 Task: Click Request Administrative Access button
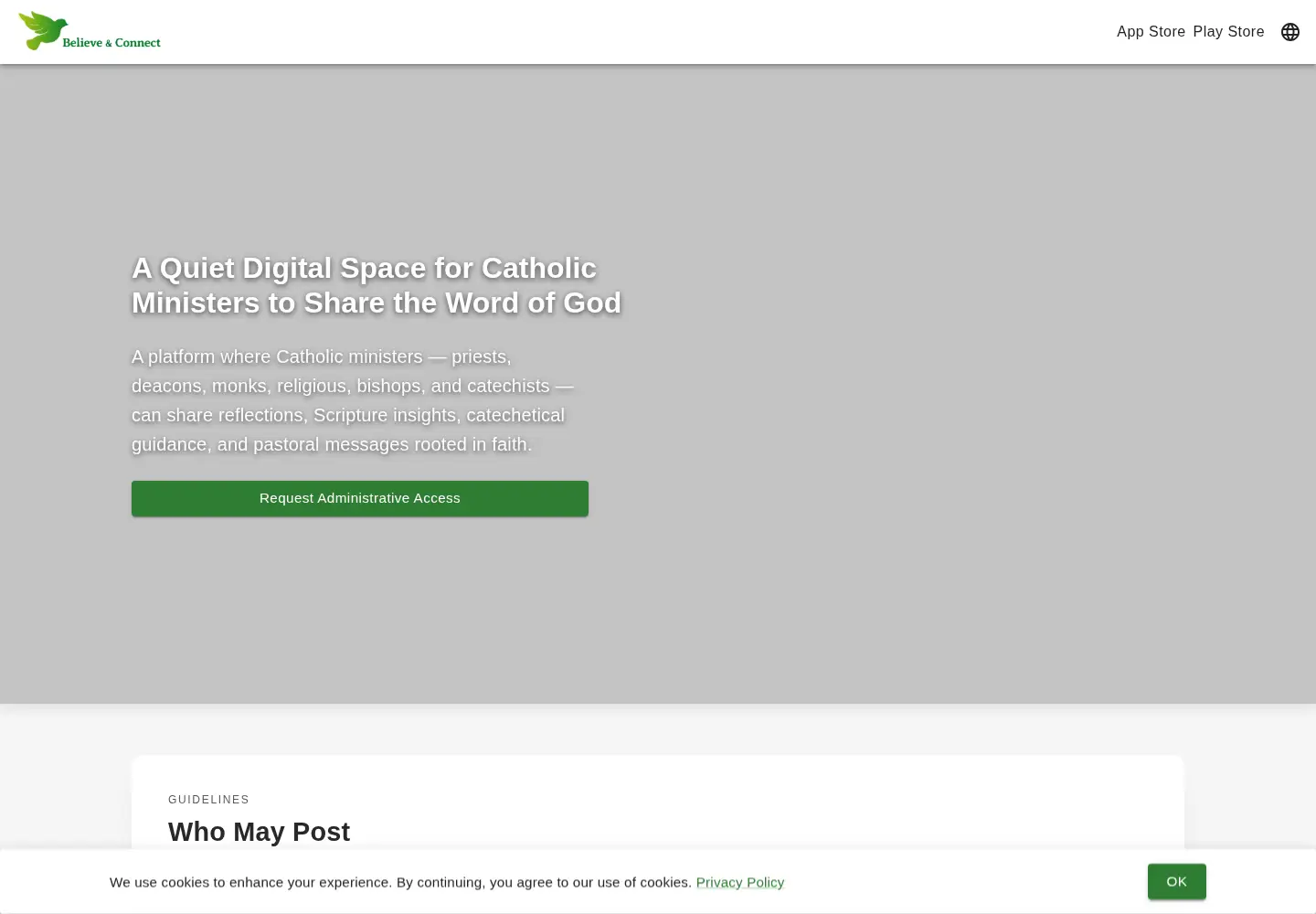[360, 498]
